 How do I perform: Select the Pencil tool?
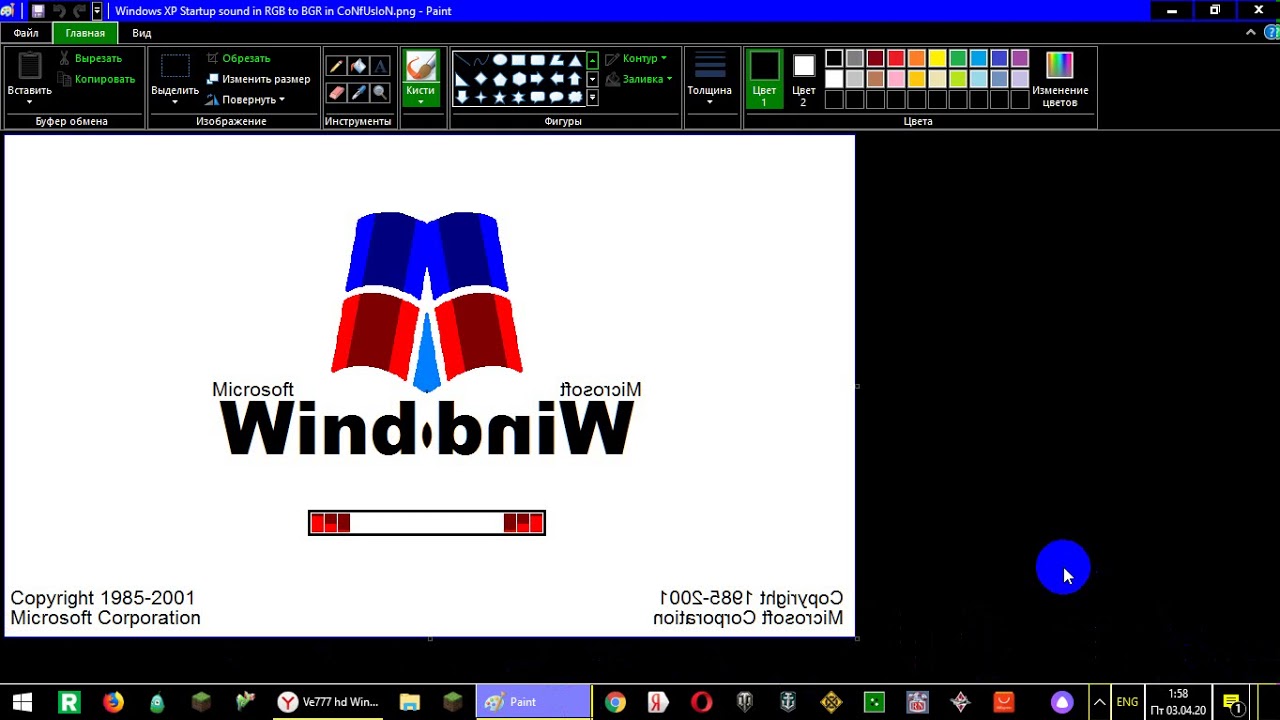click(337, 67)
